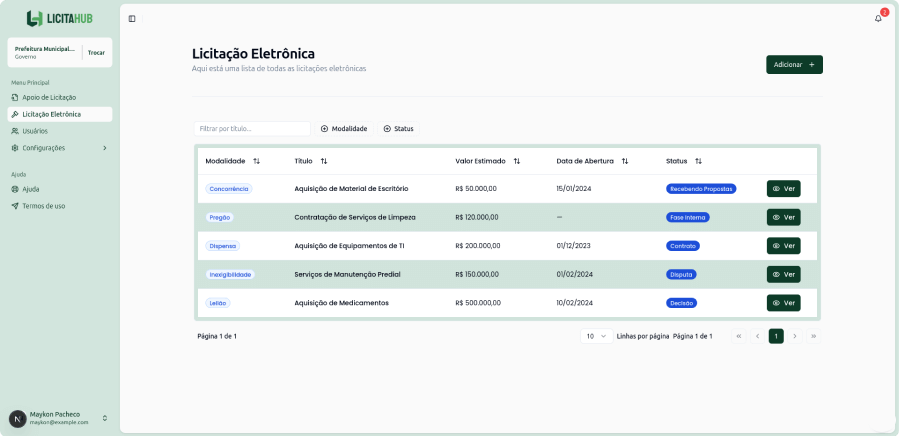This screenshot has width=900, height=436.
Task: Select page 1 button
Action: tap(776, 336)
